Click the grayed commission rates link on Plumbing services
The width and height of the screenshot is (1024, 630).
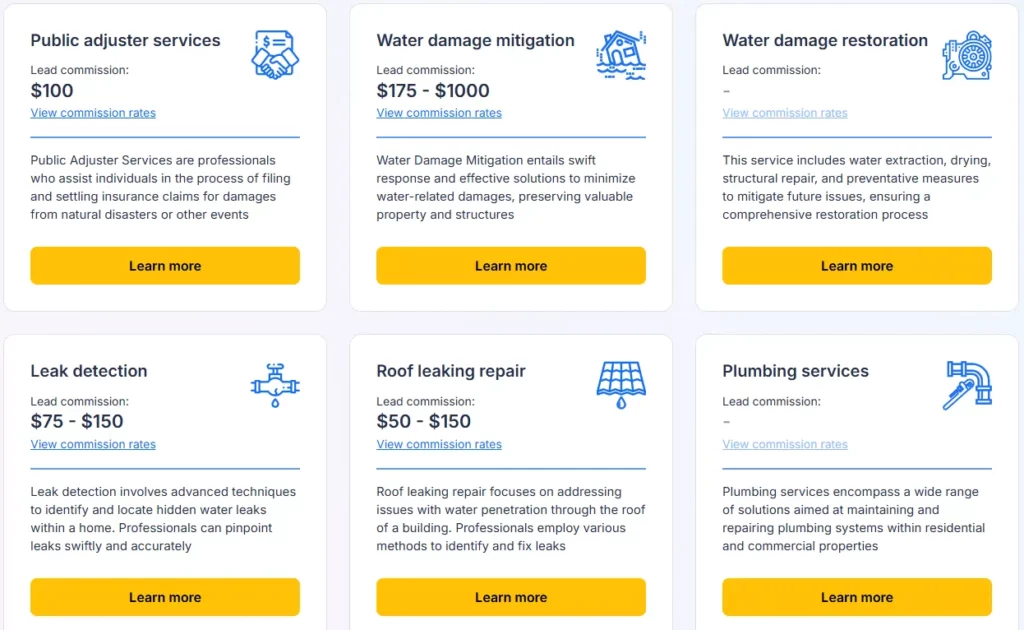coord(785,444)
